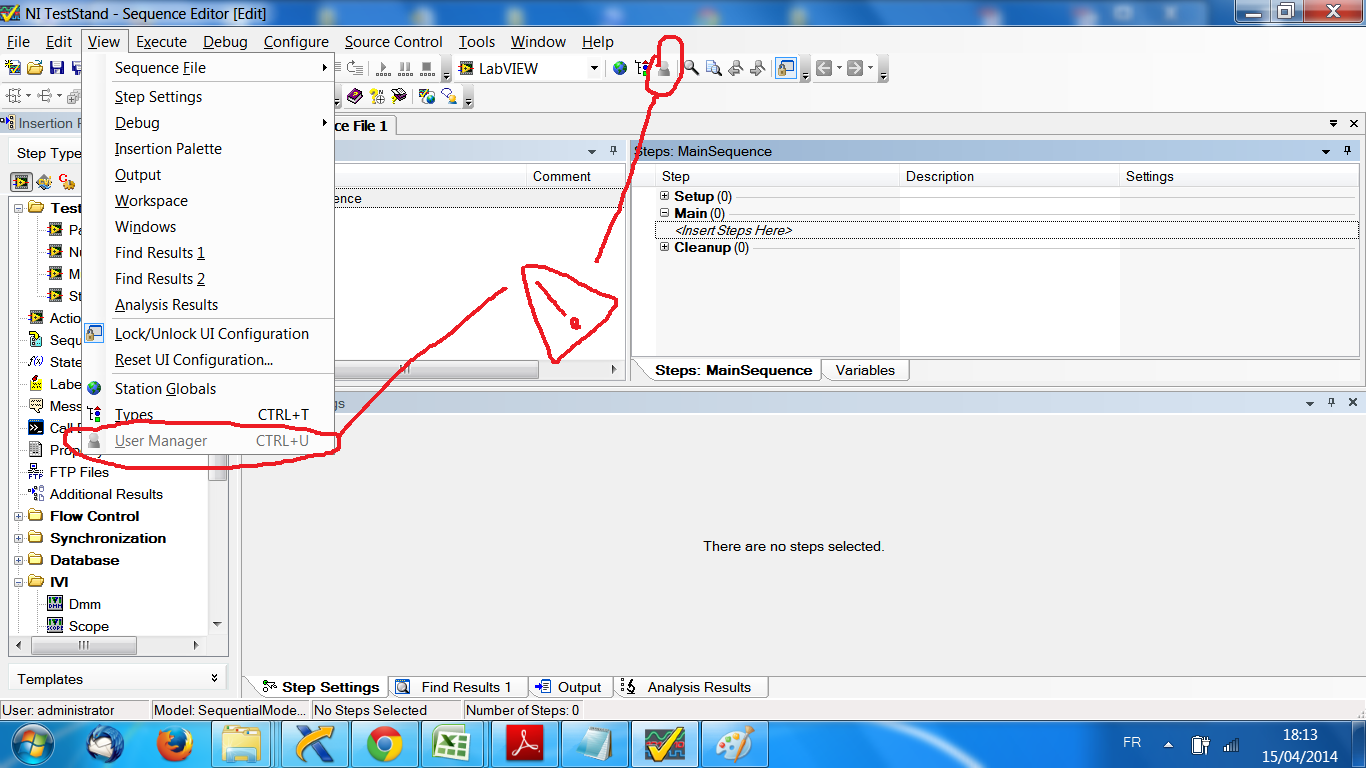Click the Insert Steps Here placeholder
The height and width of the screenshot is (768, 1366).
733,230
